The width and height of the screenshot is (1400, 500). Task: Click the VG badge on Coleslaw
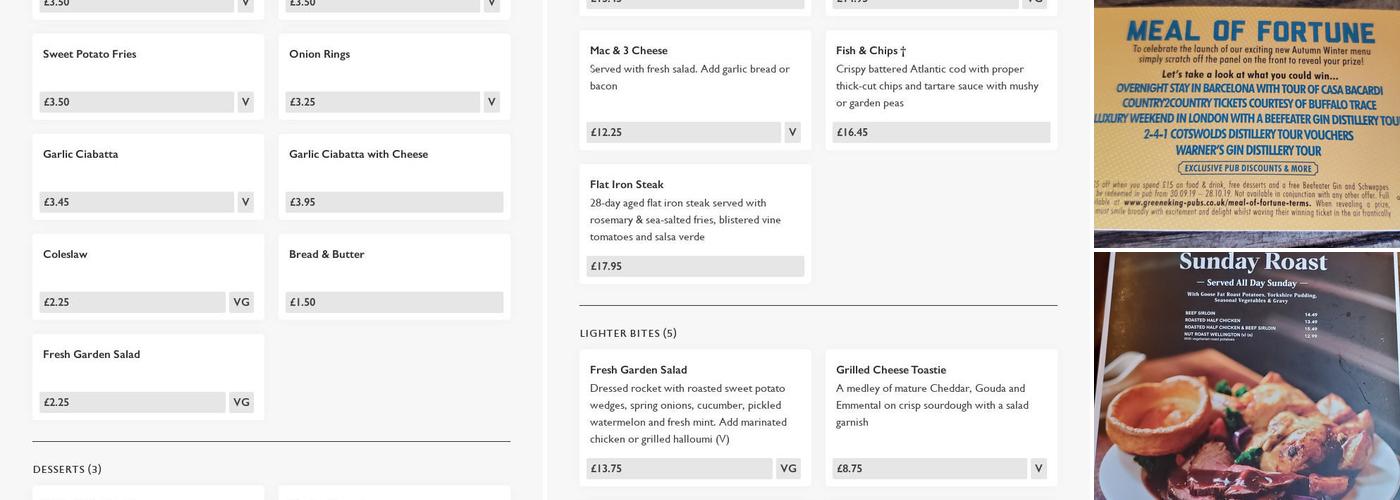(x=241, y=302)
